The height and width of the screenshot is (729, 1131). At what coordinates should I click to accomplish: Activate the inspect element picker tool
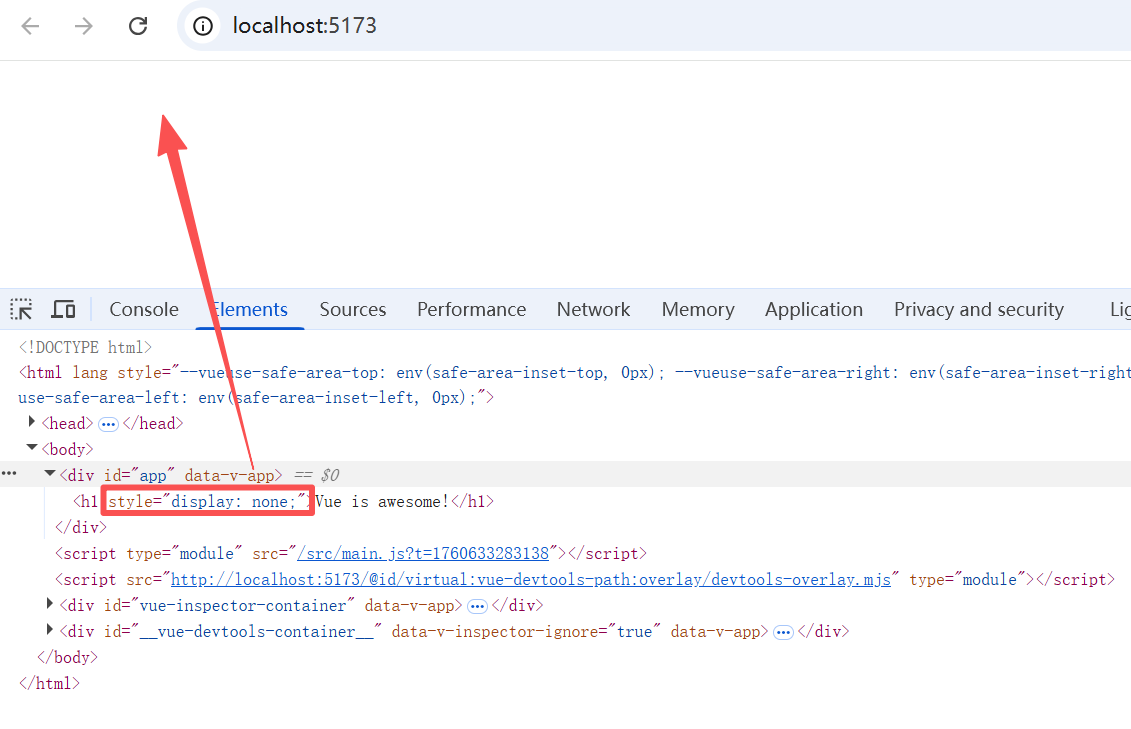click(21, 309)
